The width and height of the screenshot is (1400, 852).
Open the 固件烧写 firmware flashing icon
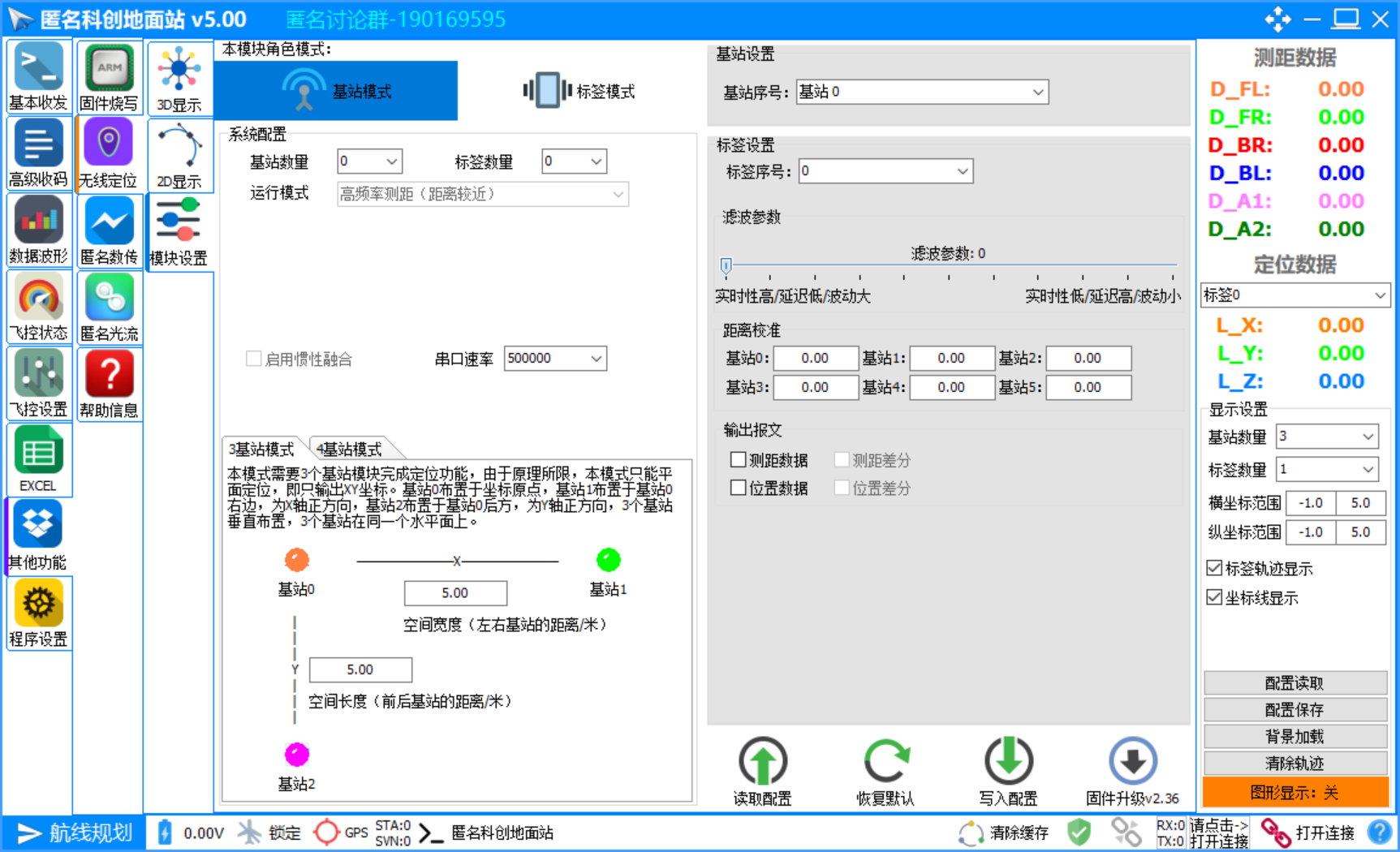(x=109, y=76)
